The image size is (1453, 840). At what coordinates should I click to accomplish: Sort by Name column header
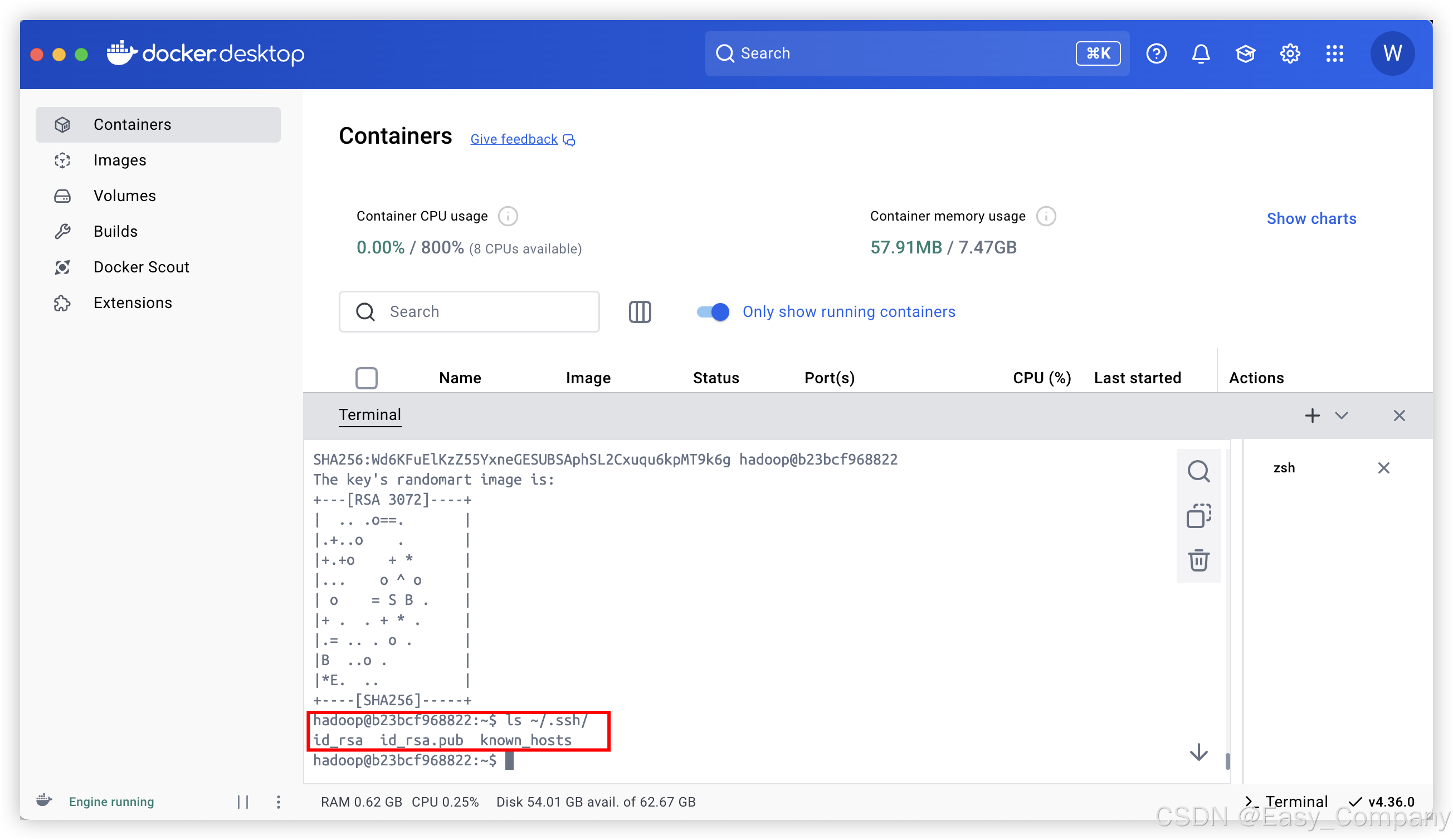click(460, 378)
